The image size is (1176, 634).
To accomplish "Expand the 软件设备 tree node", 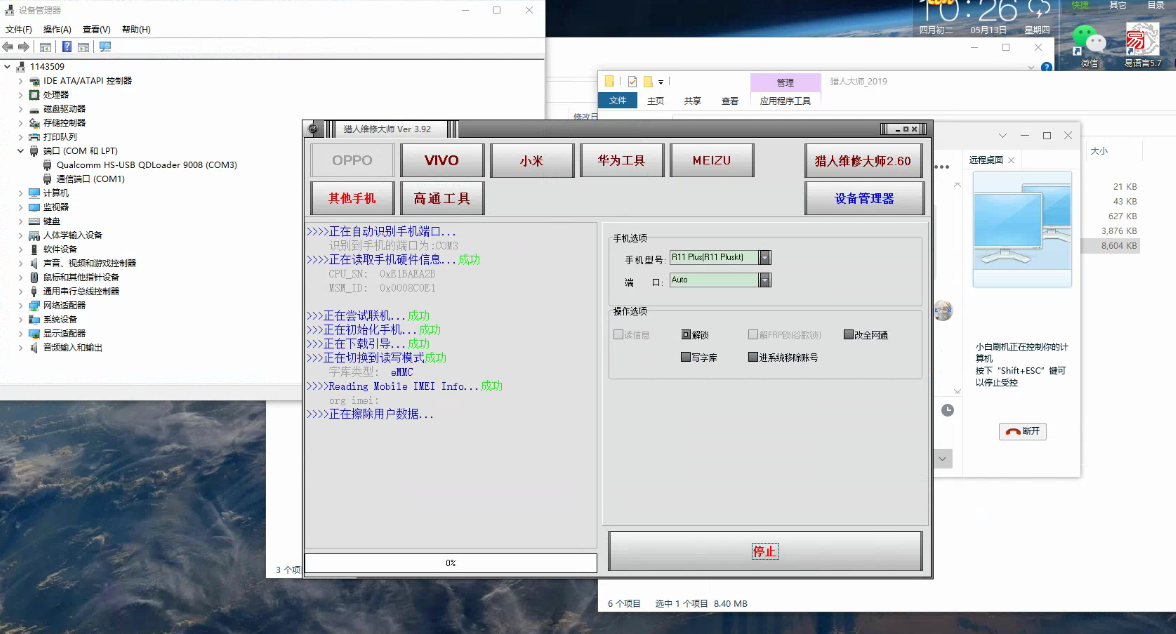I will tap(21, 249).
